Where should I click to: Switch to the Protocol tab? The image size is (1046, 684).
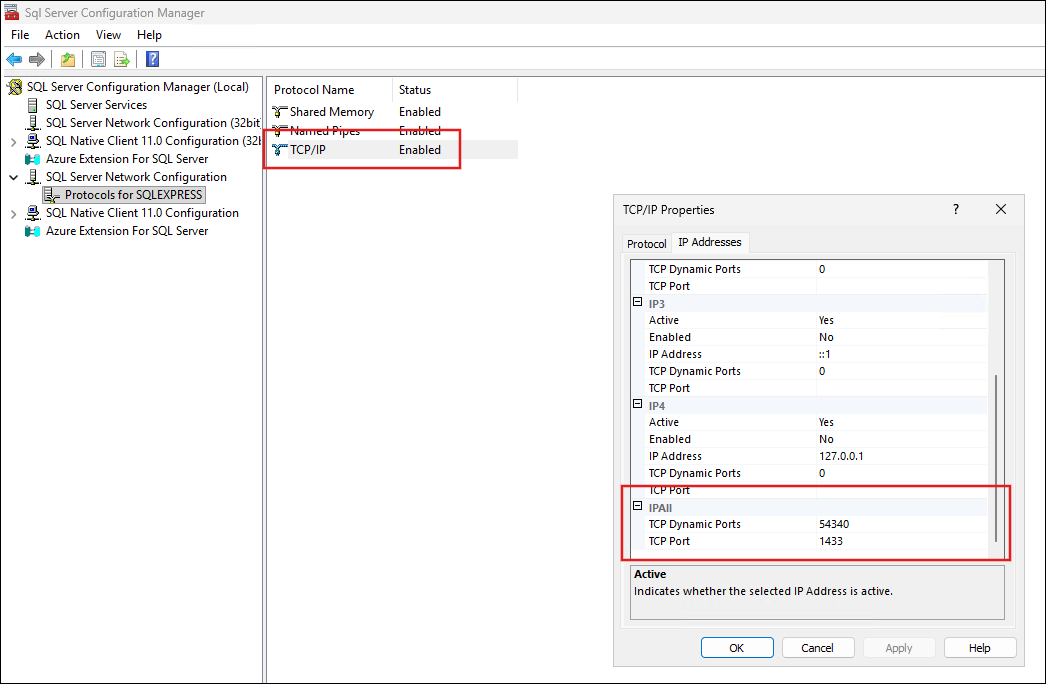tap(646, 244)
